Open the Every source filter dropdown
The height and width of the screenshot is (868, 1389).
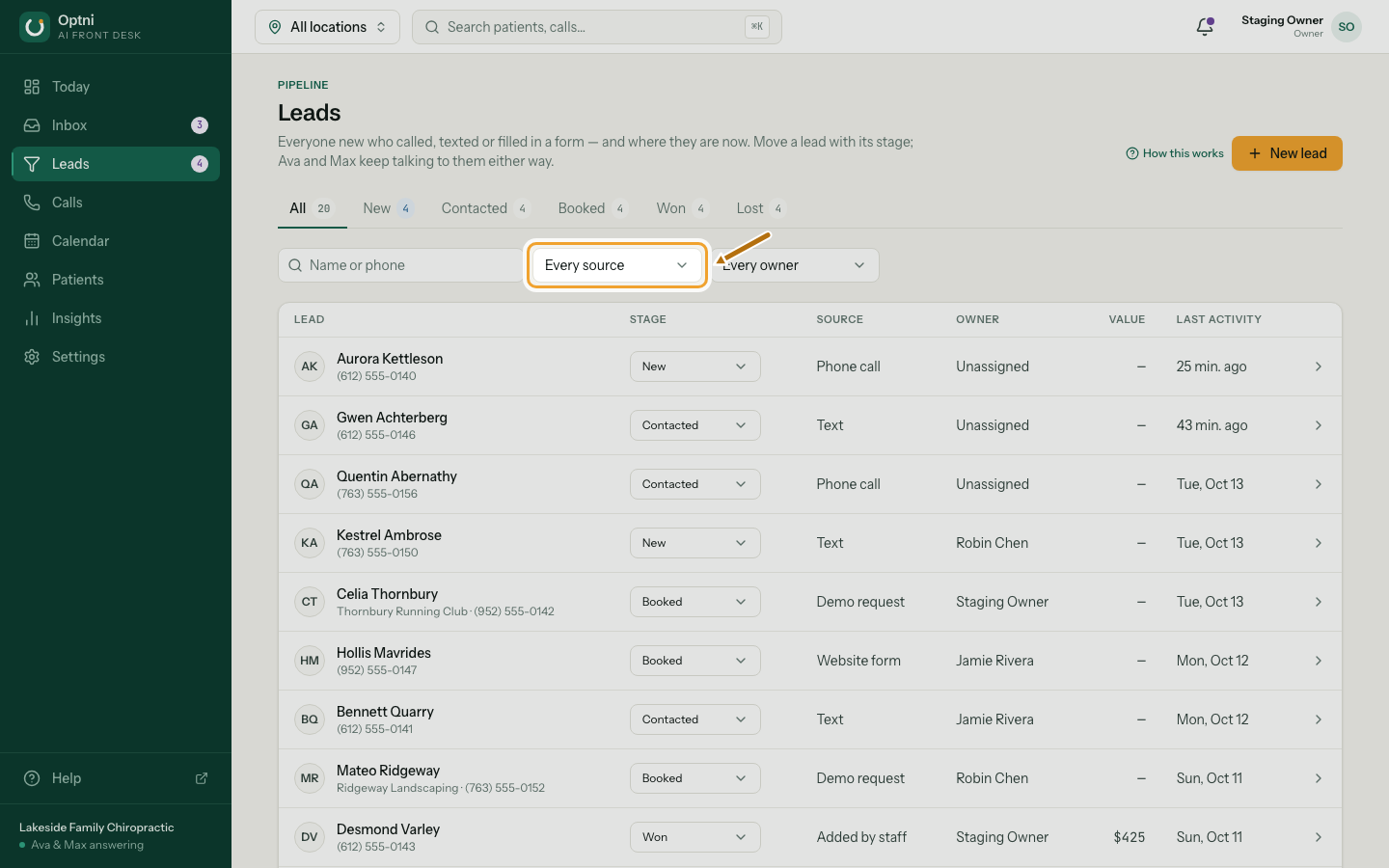[x=616, y=265]
